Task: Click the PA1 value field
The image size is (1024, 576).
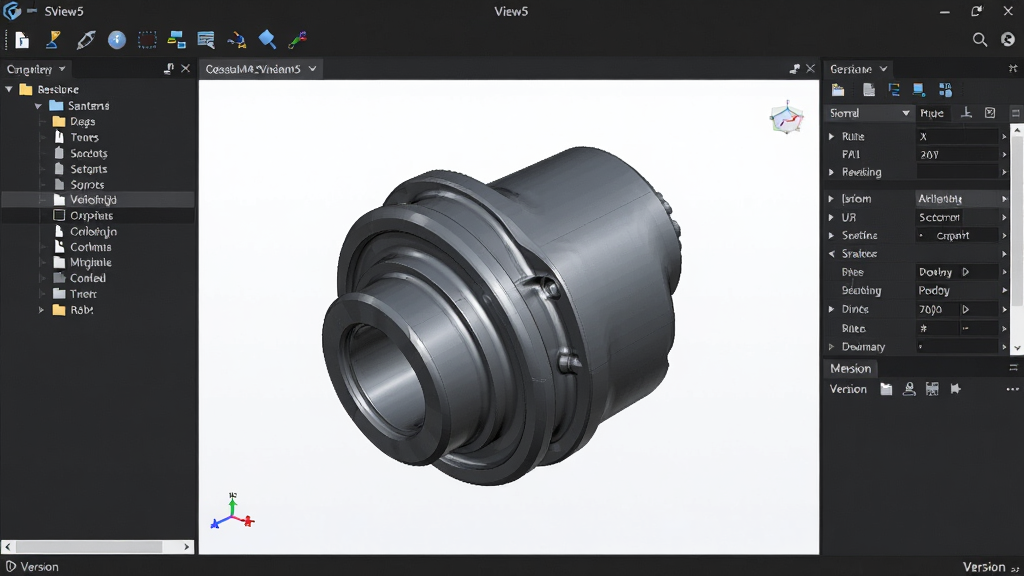Action: point(957,155)
